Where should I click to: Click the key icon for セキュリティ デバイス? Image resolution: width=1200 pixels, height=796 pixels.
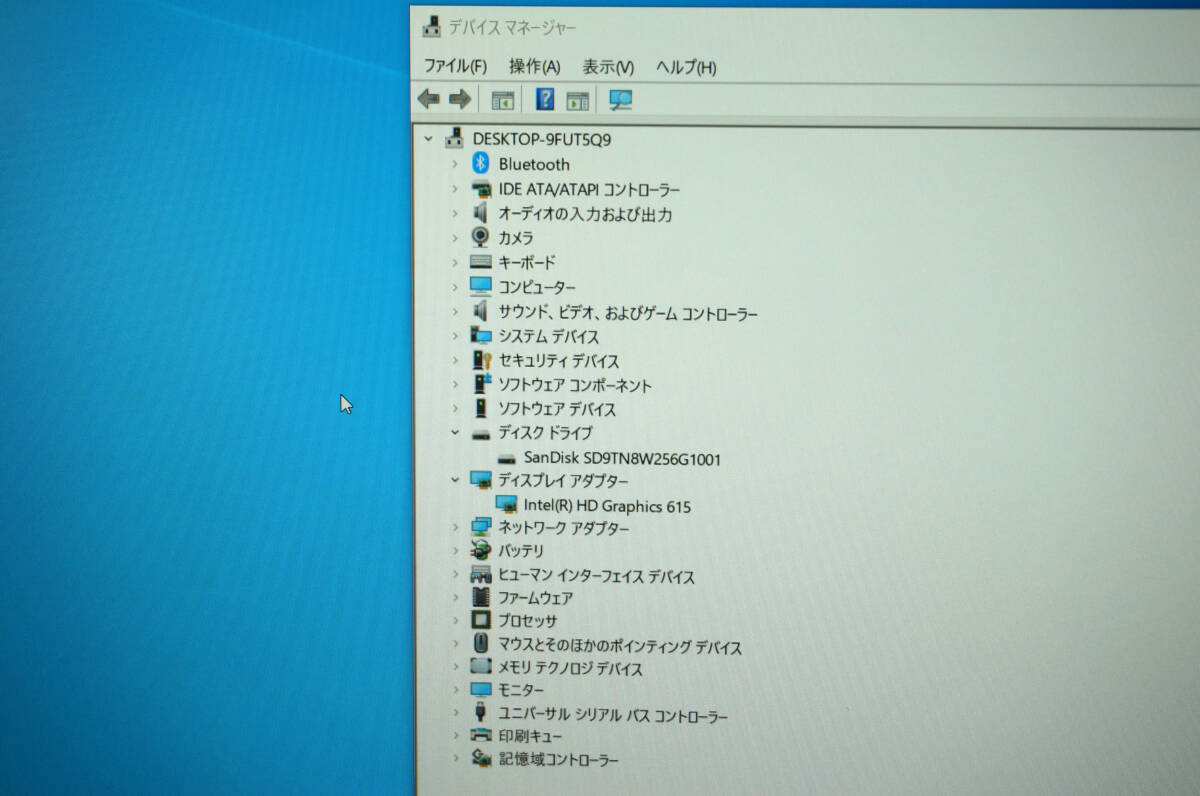tap(481, 360)
